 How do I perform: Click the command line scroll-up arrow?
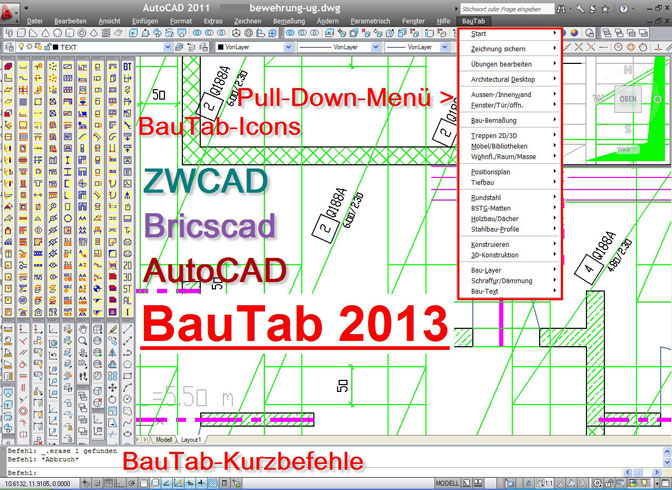pyautogui.click(x=667, y=451)
